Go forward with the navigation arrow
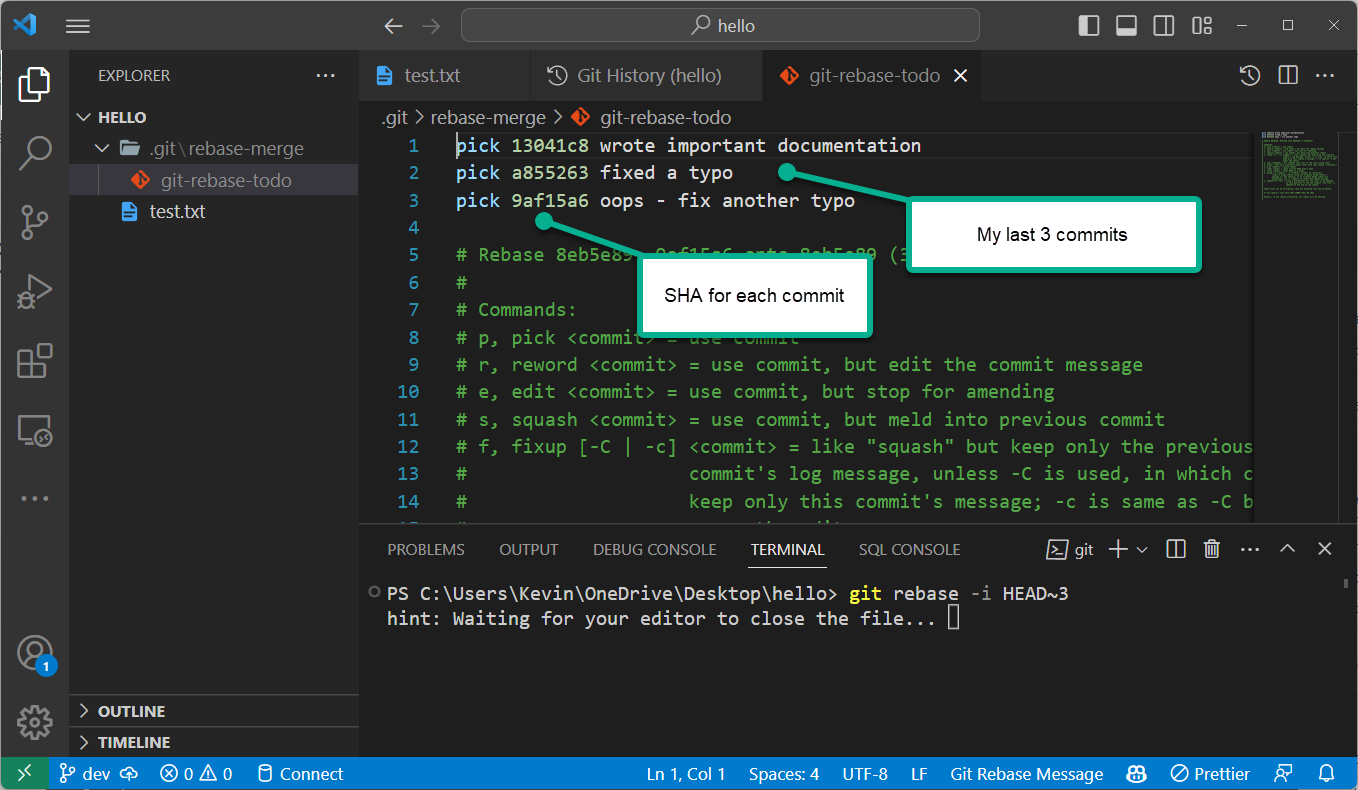The width and height of the screenshot is (1358, 790). (x=431, y=26)
